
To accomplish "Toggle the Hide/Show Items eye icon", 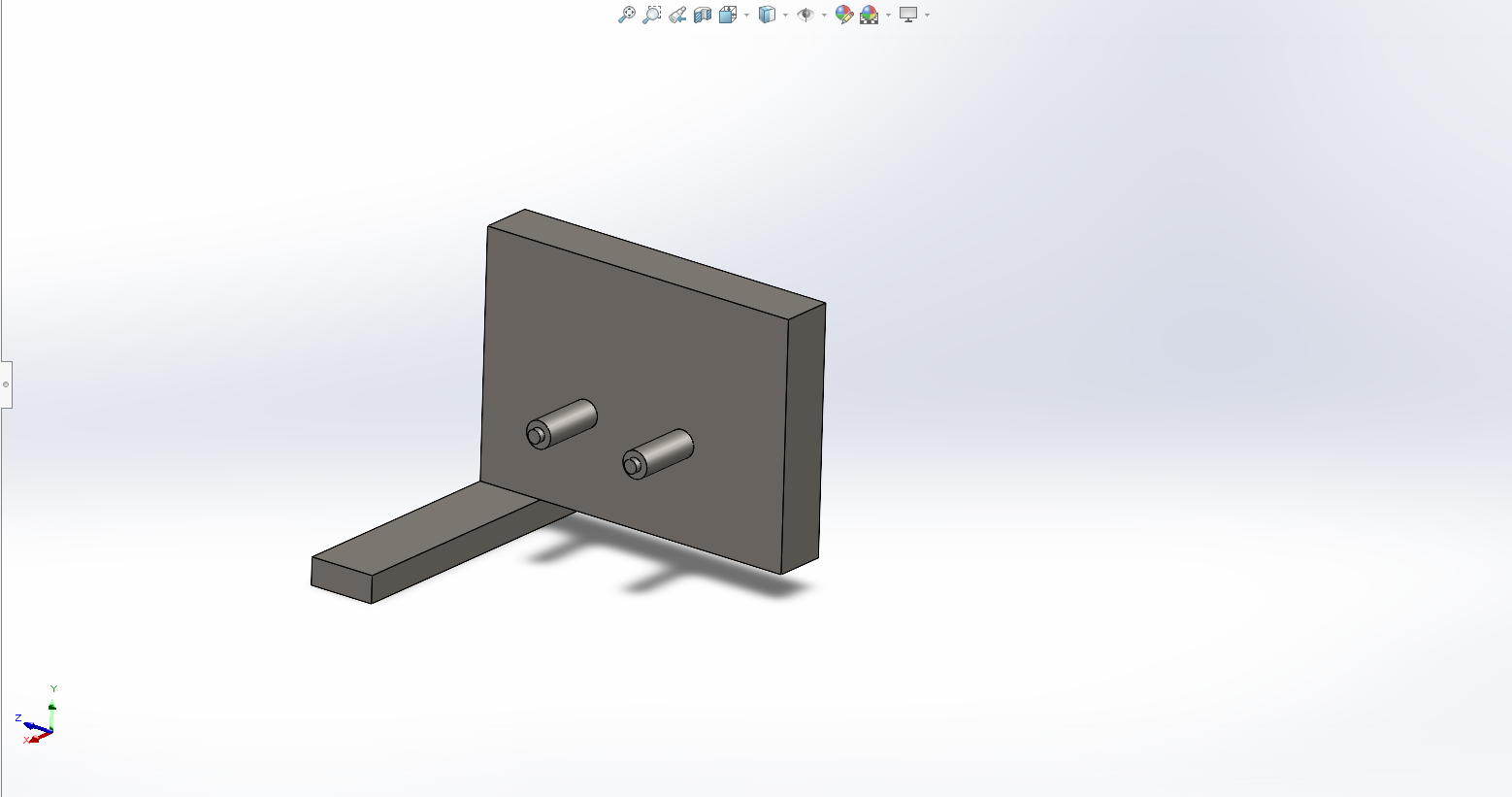I will pos(805,15).
